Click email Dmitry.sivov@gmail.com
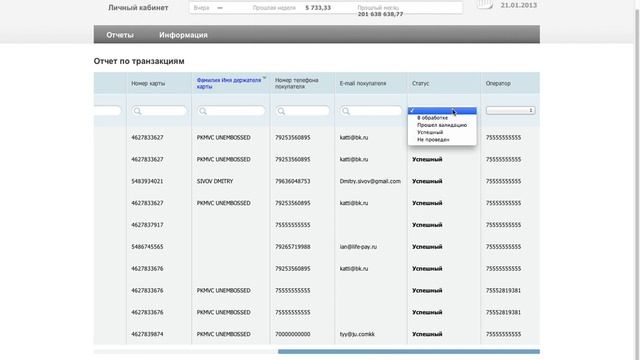 pos(370,181)
